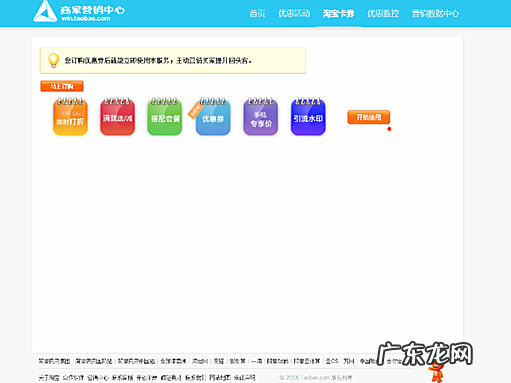The height and width of the screenshot is (383, 511).
Task: Click the orange 马上订购 button
Action: click(x=62, y=86)
